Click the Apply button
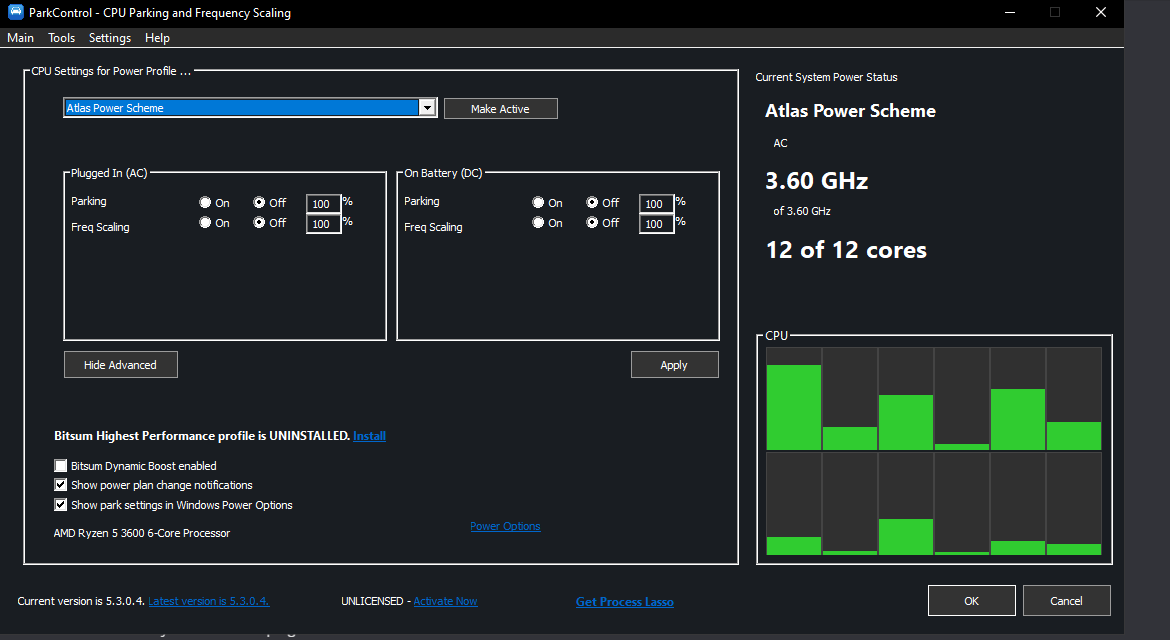This screenshot has width=1170, height=640. tap(675, 365)
